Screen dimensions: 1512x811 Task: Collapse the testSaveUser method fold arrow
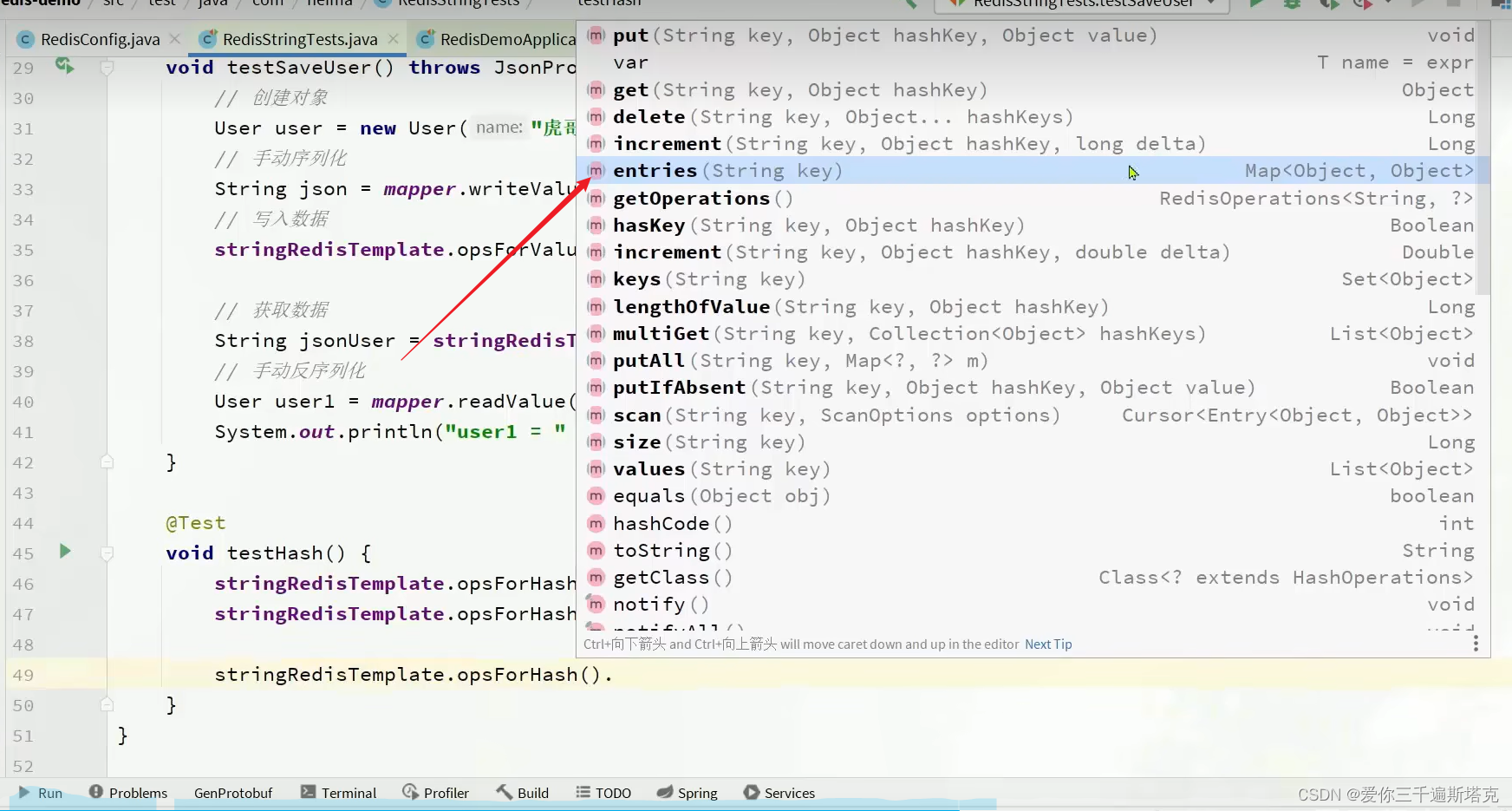(x=108, y=67)
